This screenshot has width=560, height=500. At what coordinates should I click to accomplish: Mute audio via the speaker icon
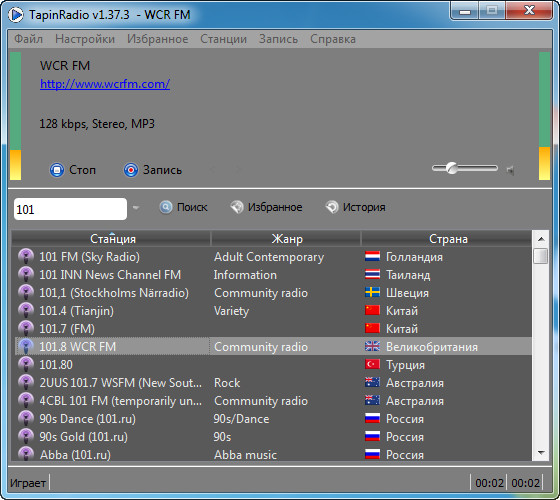coord(510,170)
